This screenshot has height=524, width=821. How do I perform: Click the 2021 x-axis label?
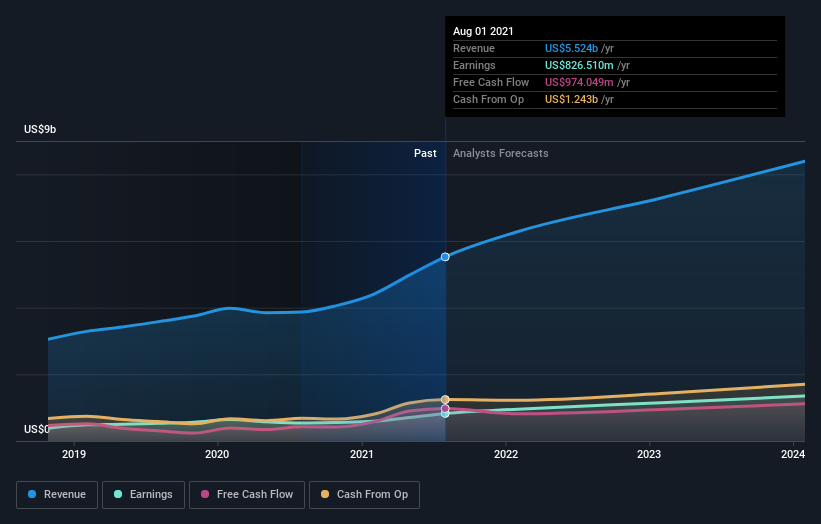[x=361, y=454]
